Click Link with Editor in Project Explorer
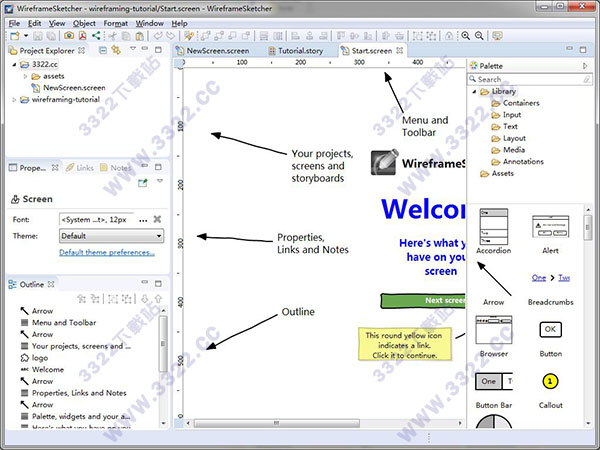This screenshot has height=450, width=600. (116, 50)
